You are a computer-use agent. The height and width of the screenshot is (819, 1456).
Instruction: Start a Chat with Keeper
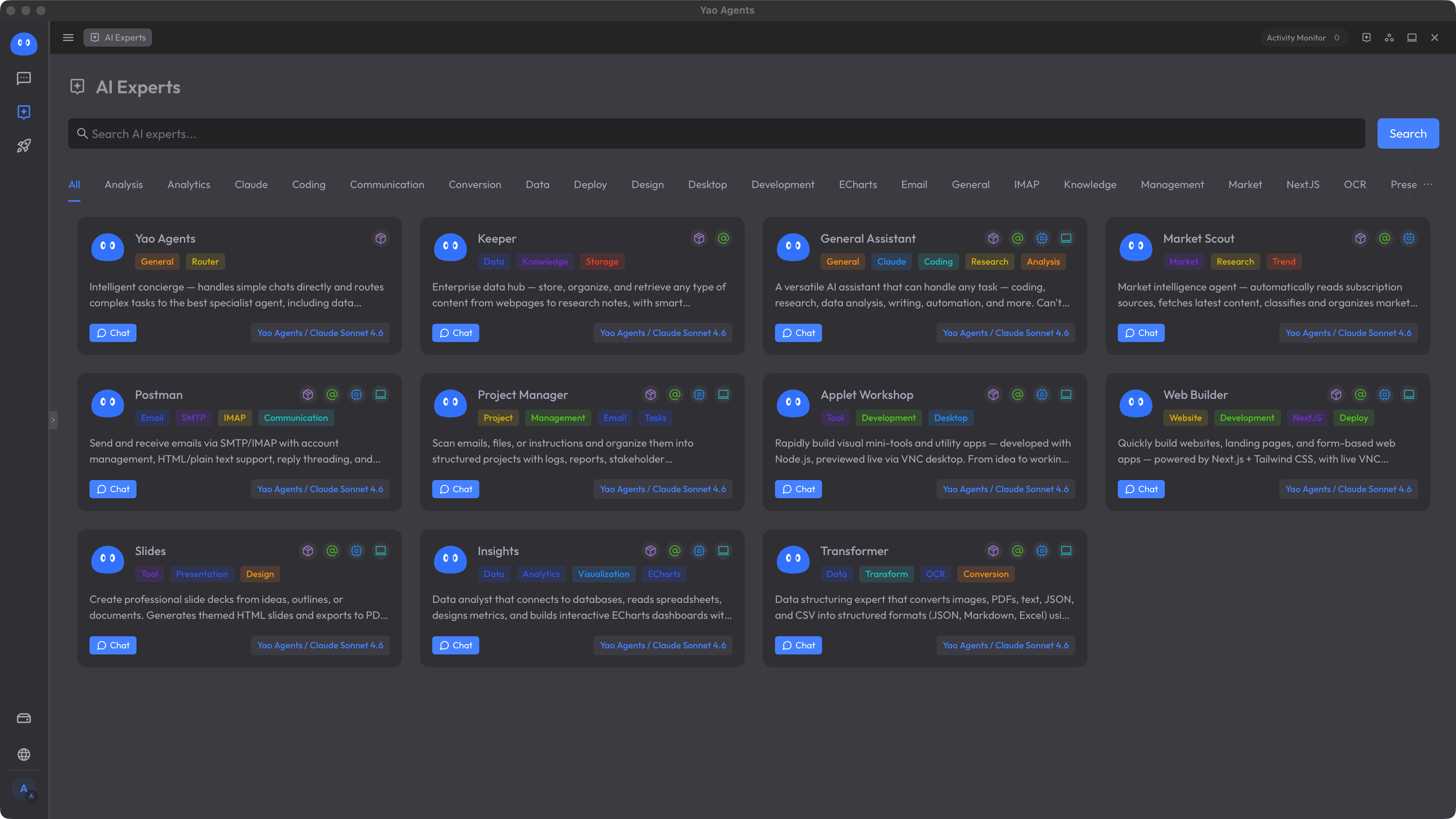pyautogui.click(x=455, y=333)
